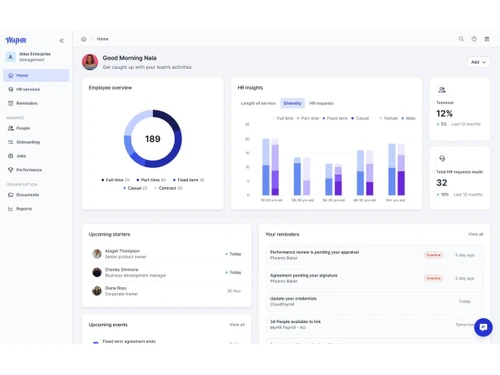Image resolution: width=500 pixels, height=375 pixels.
Task: Click Charles Simmons' avatar photo
Action: tap(97, 272)
